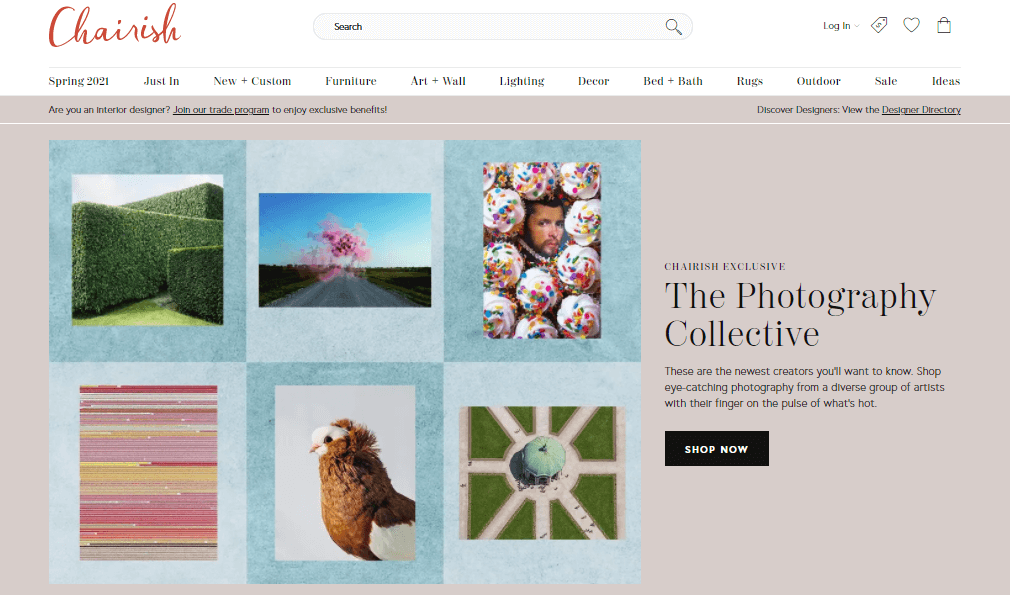Open the price tag deals icon
This screenshot has height=595, width=1010.
879,25
